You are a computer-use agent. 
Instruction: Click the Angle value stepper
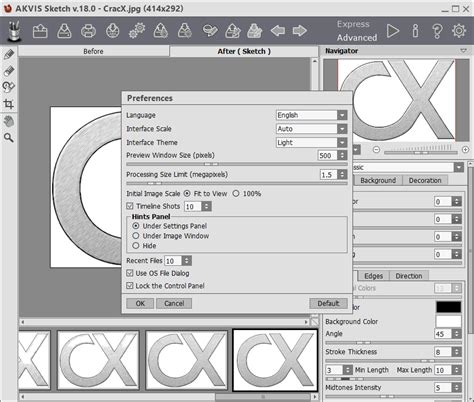pos(457,334)
